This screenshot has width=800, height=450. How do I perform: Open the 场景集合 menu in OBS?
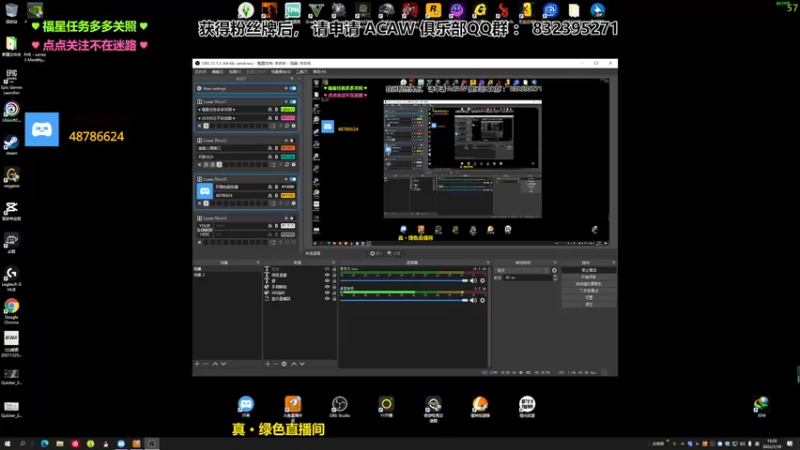(x=281, y=72)
